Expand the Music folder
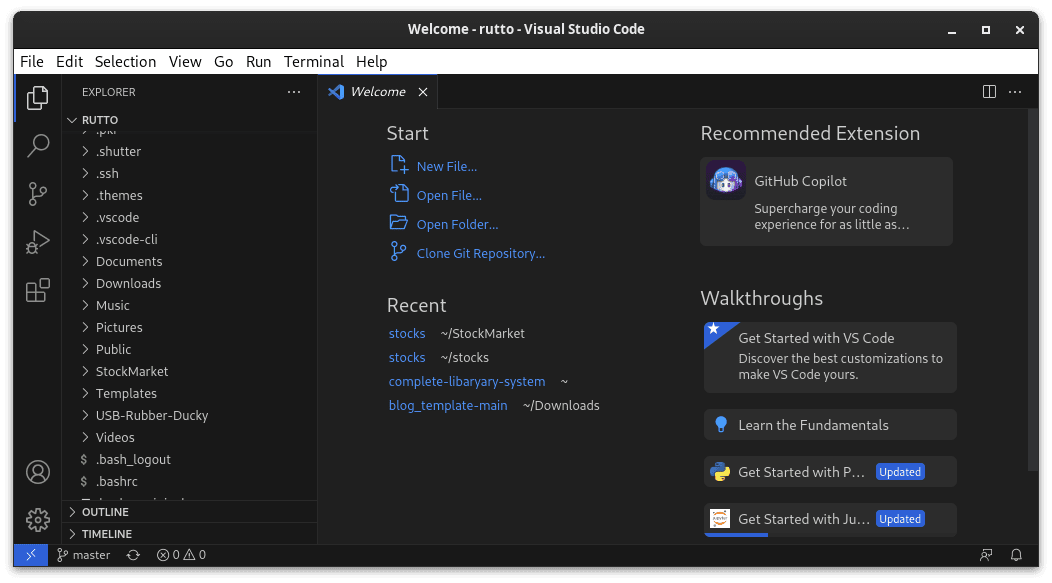This screenshot has width=1052, height=583. click(x=189, y=306)
